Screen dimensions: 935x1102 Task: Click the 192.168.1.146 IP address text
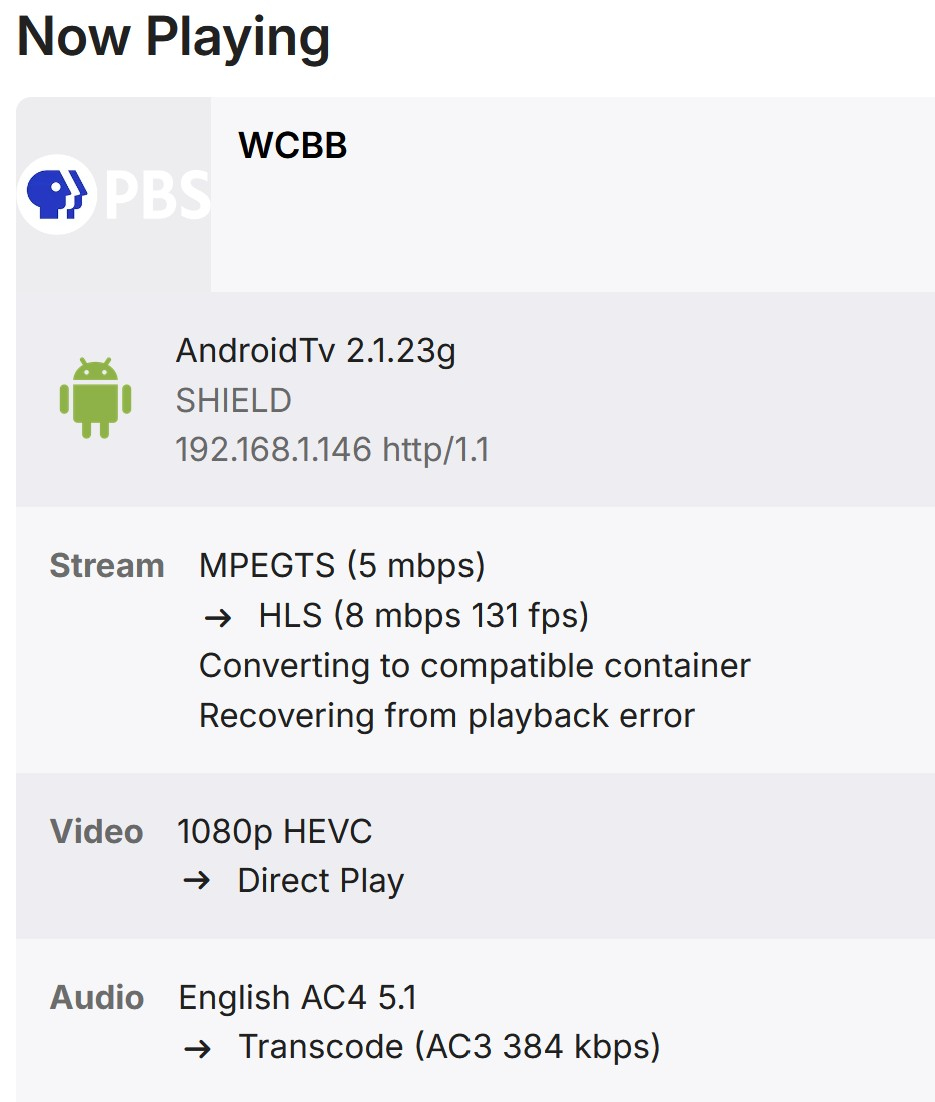click(332, 450)
